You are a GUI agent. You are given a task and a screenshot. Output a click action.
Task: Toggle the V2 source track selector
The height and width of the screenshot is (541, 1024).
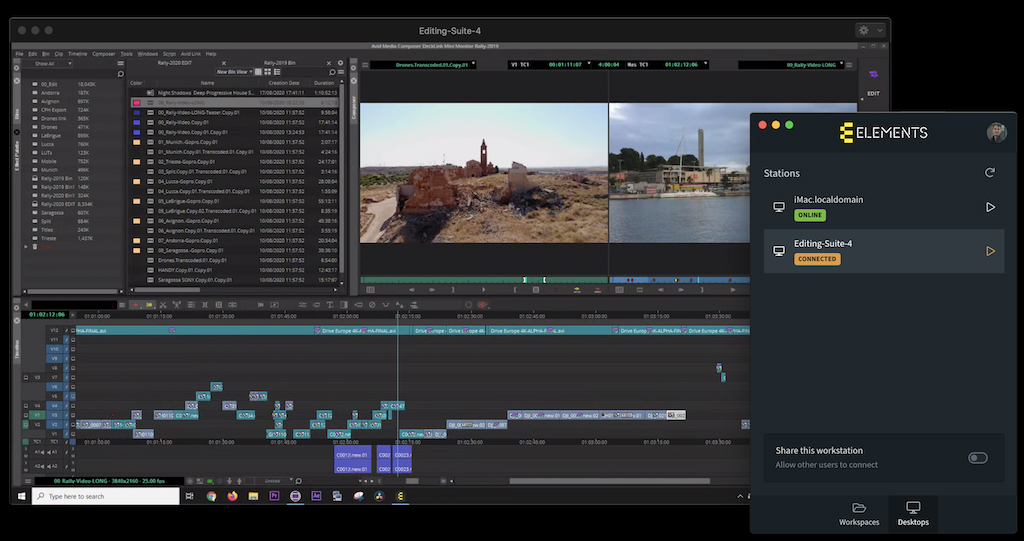pos(37,424)
